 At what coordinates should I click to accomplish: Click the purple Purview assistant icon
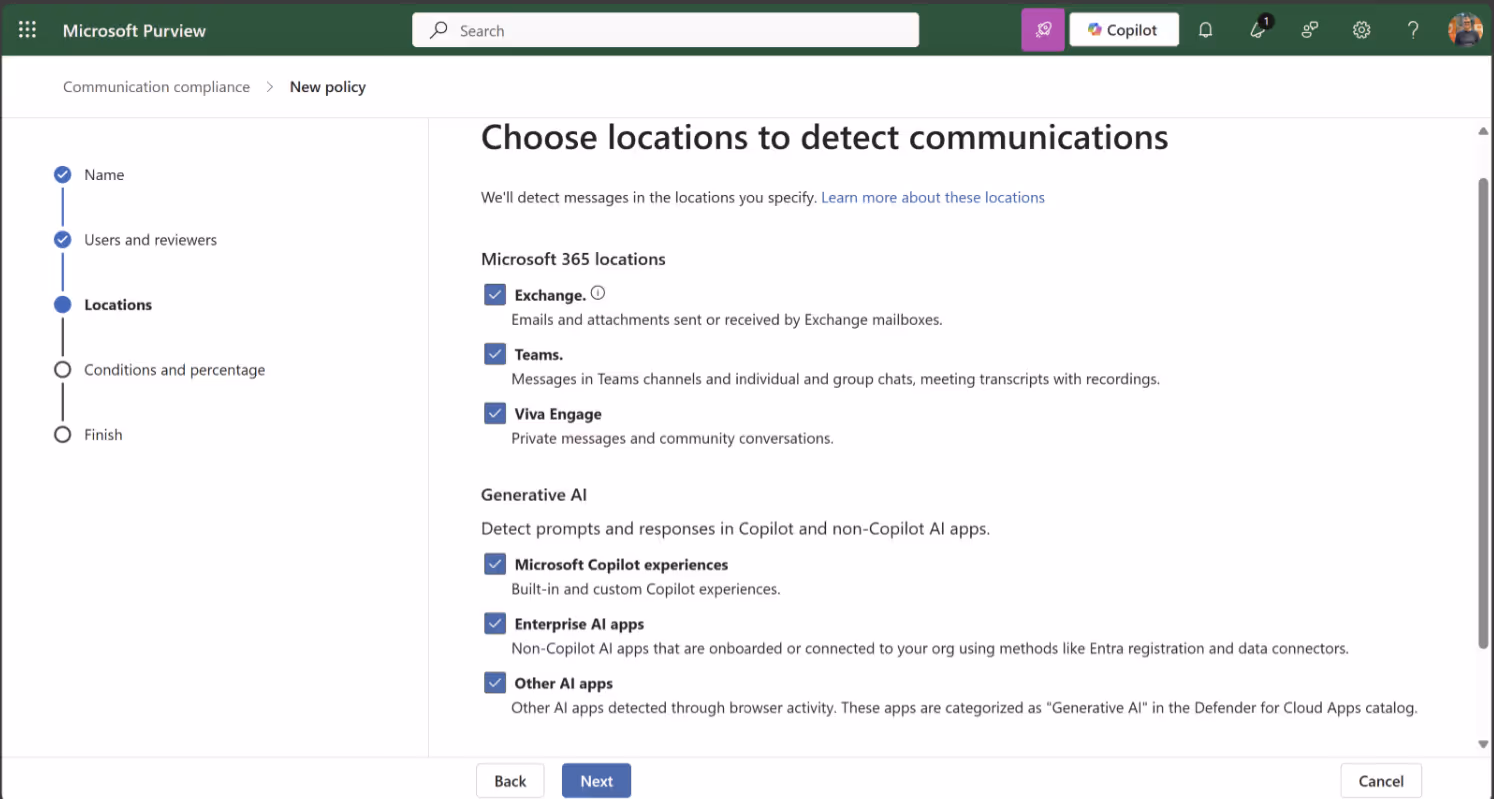(1043, 30)
